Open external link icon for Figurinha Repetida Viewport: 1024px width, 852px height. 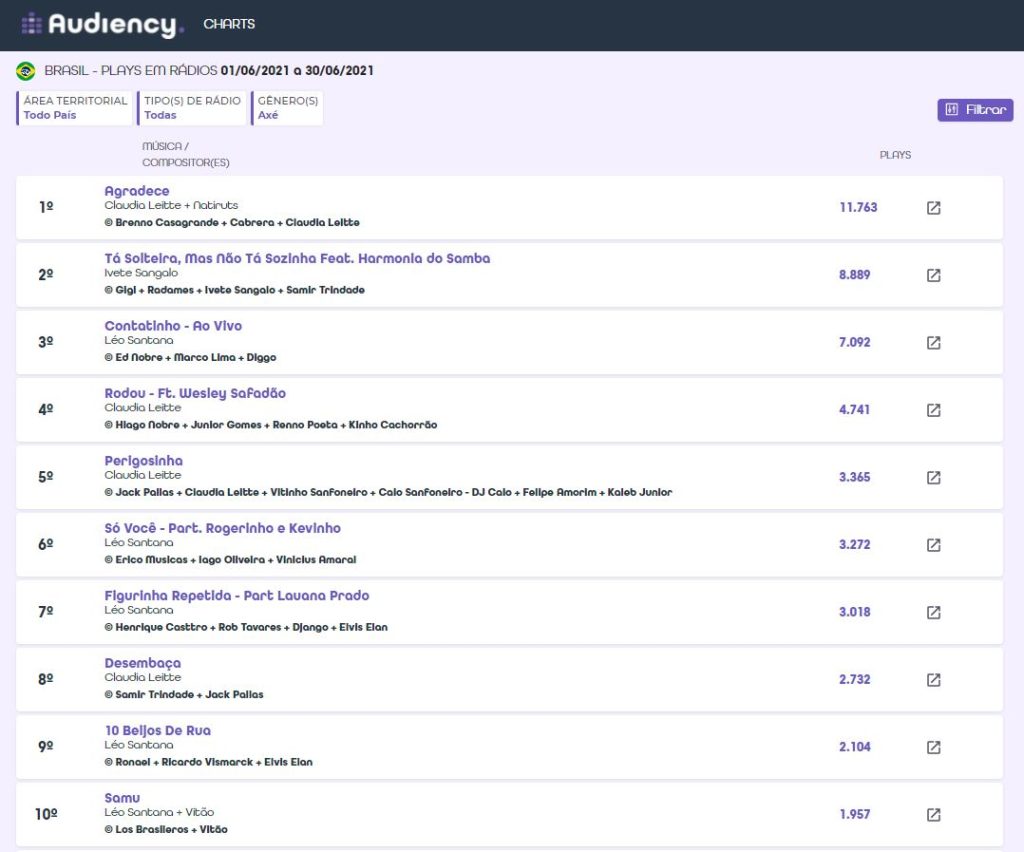point(933,612)
